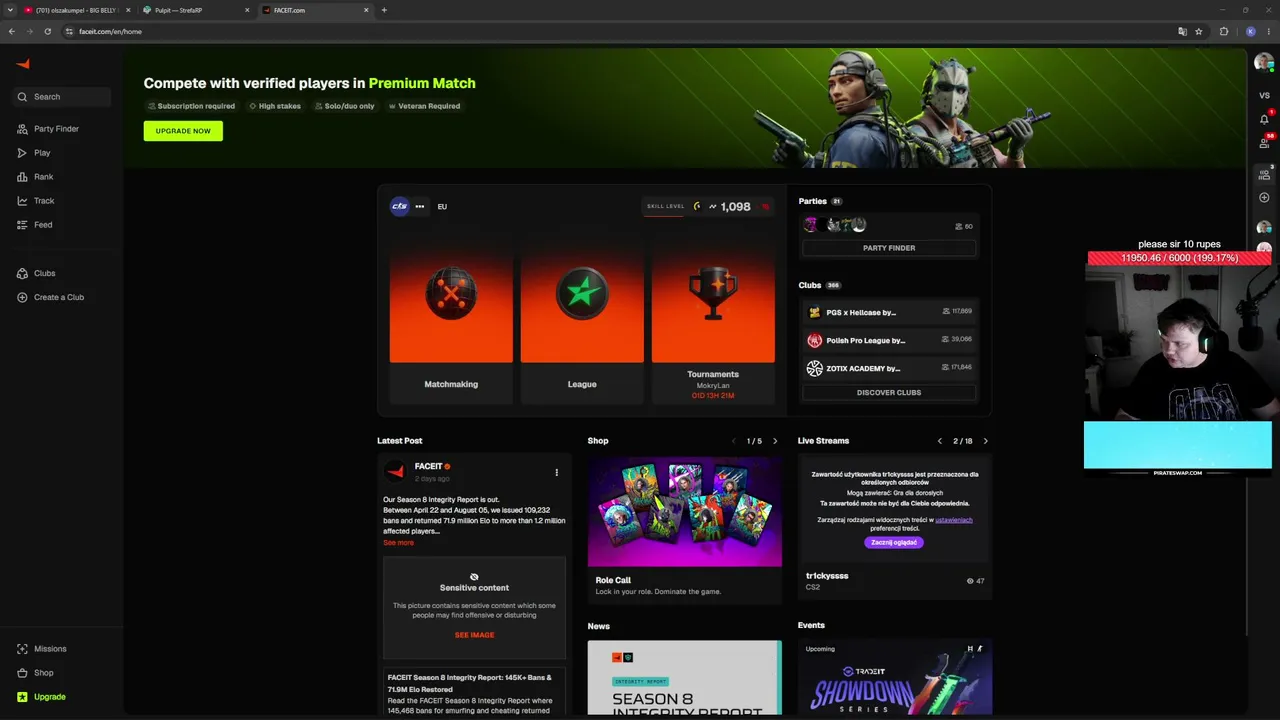Close the olszakumpel YouTube tab
The height and width of the screenshot is (720, 1280).
tap(128, 10)
